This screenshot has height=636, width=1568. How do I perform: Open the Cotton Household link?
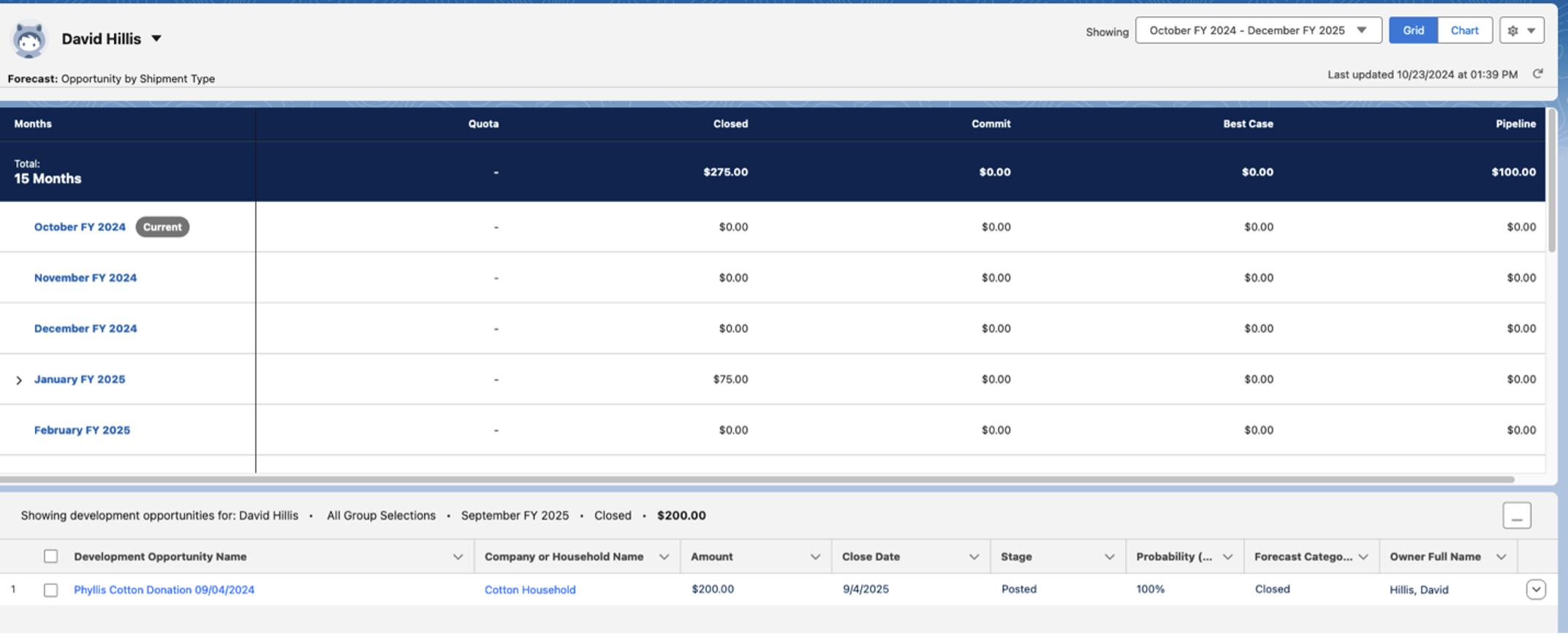click(x=530, y=590)
